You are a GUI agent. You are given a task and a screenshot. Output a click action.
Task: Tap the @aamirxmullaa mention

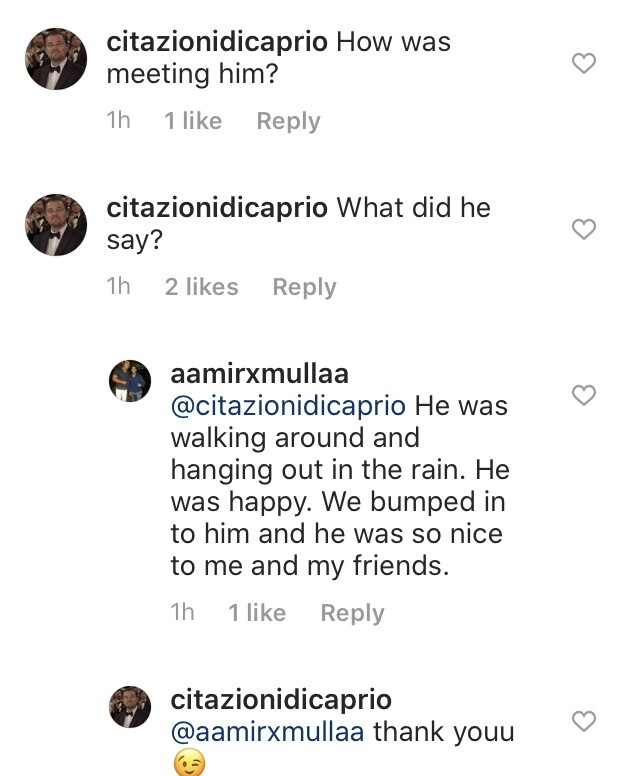(268, 731)
